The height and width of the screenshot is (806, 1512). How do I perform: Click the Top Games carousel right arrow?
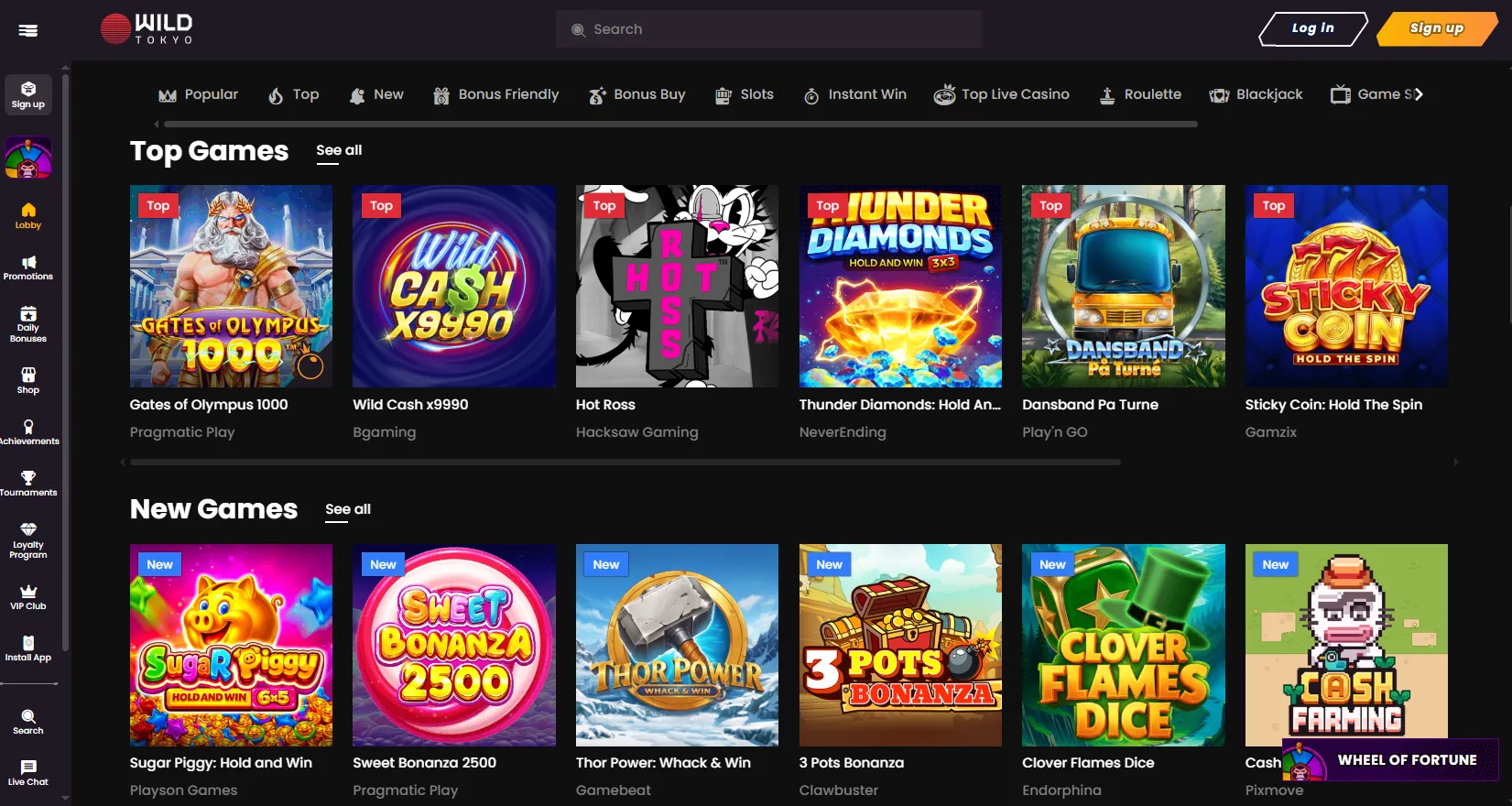(1455, 463)
